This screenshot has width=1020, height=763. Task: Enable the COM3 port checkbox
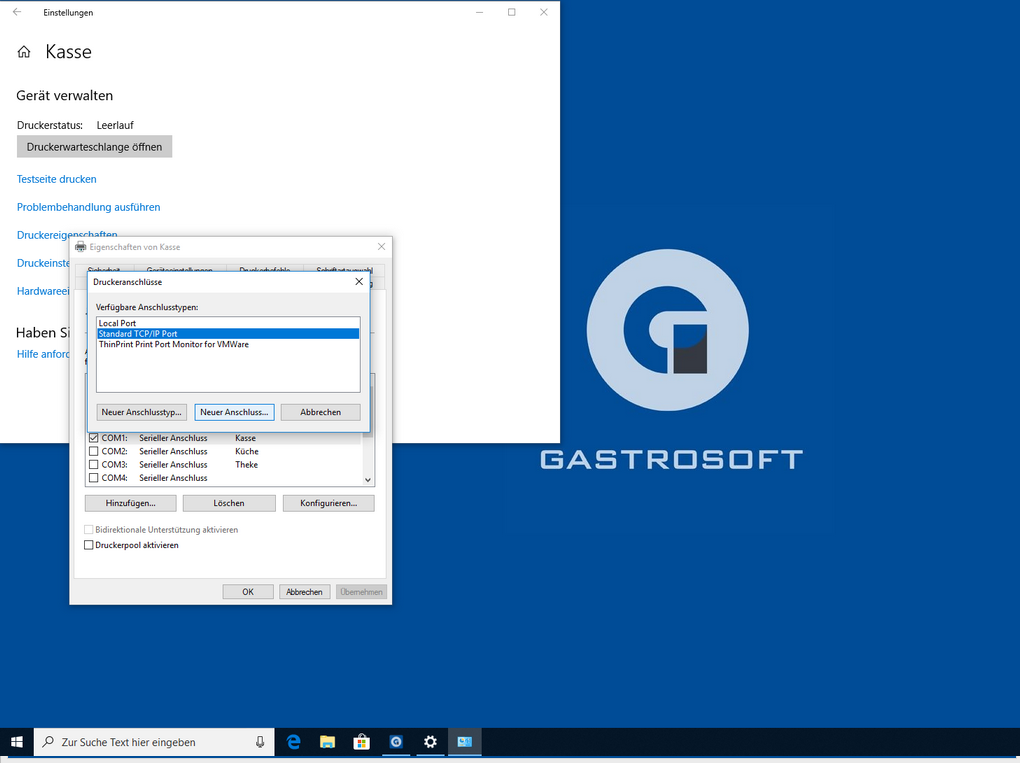[94, 464]
